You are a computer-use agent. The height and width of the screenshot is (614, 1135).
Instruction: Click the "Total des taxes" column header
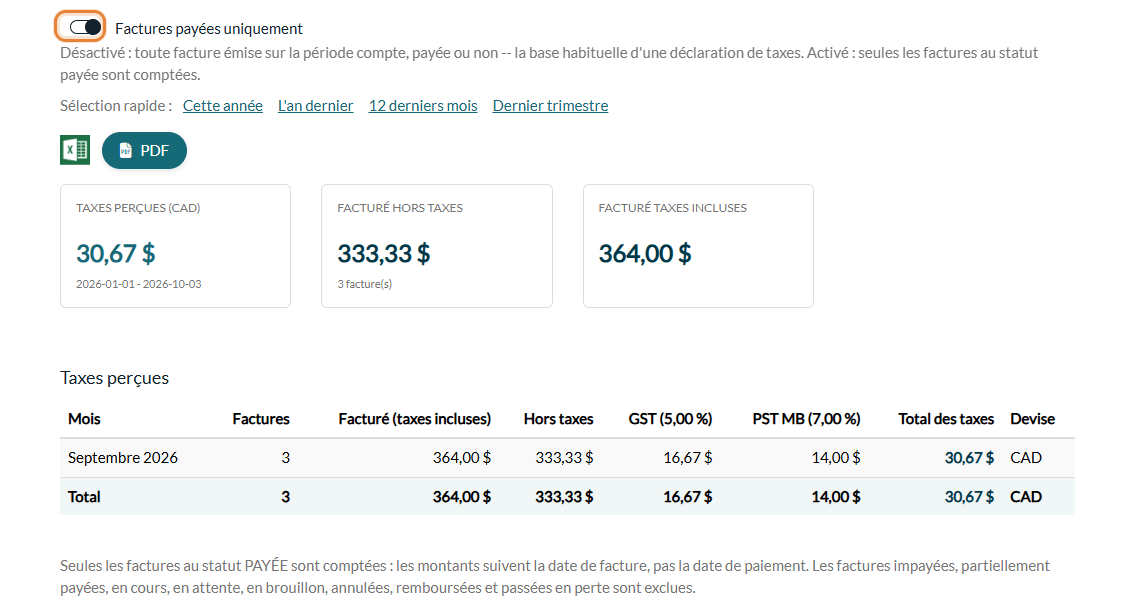pos(946,419)
